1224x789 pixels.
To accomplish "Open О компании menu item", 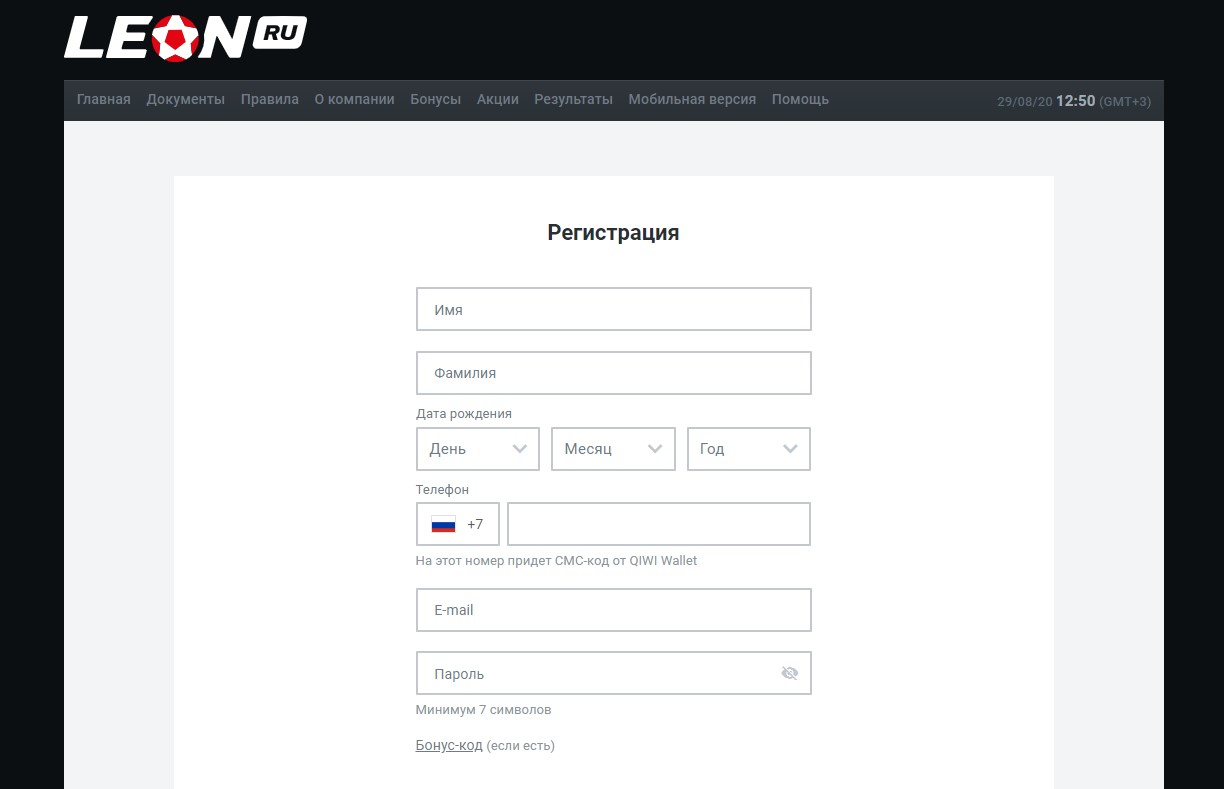I will 354,99.
